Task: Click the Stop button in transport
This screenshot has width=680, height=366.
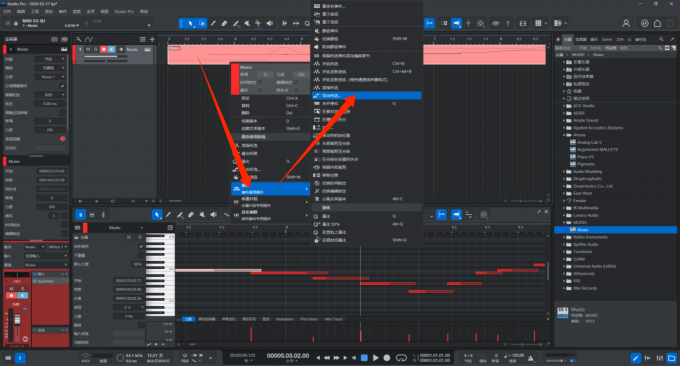Action: 364,358
